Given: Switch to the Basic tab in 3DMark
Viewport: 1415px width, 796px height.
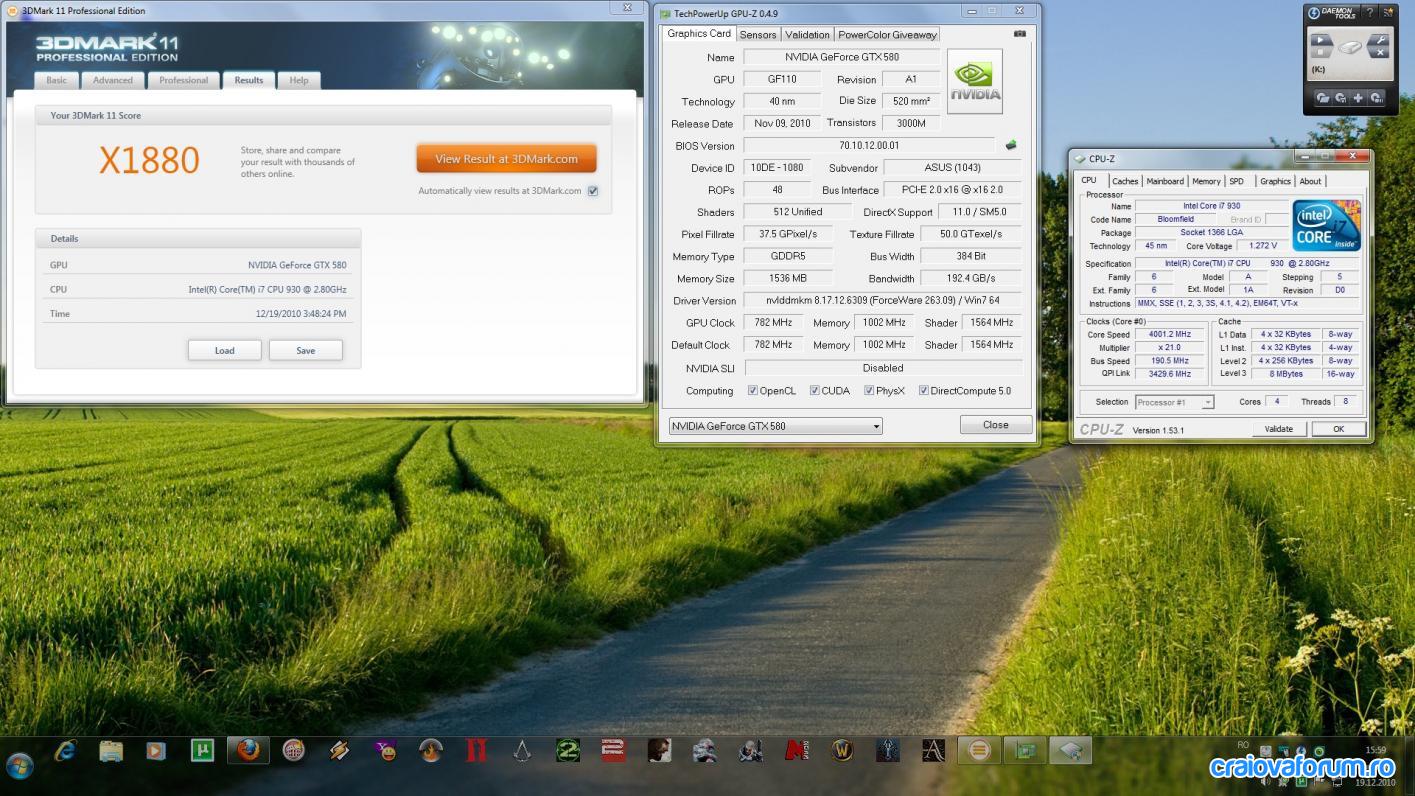Looking at the screenshot, I should (x=57, y=80).
